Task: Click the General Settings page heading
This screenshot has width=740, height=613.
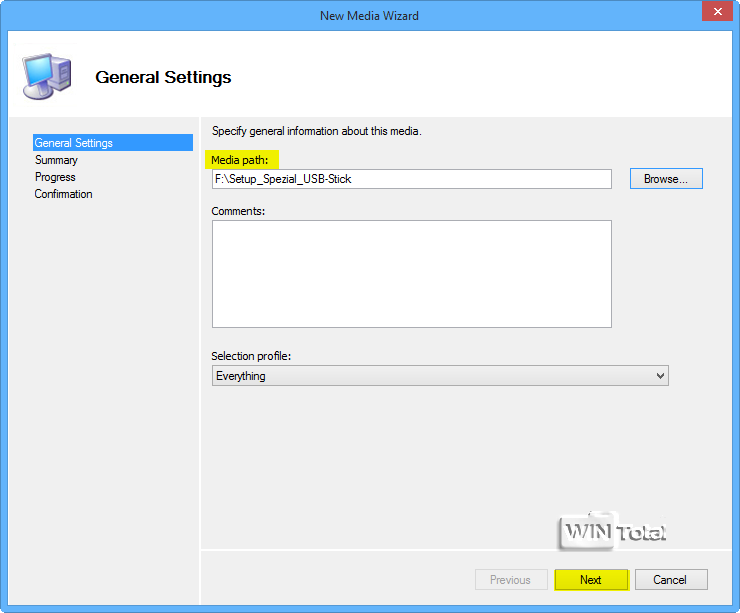Action: [163, 77]
